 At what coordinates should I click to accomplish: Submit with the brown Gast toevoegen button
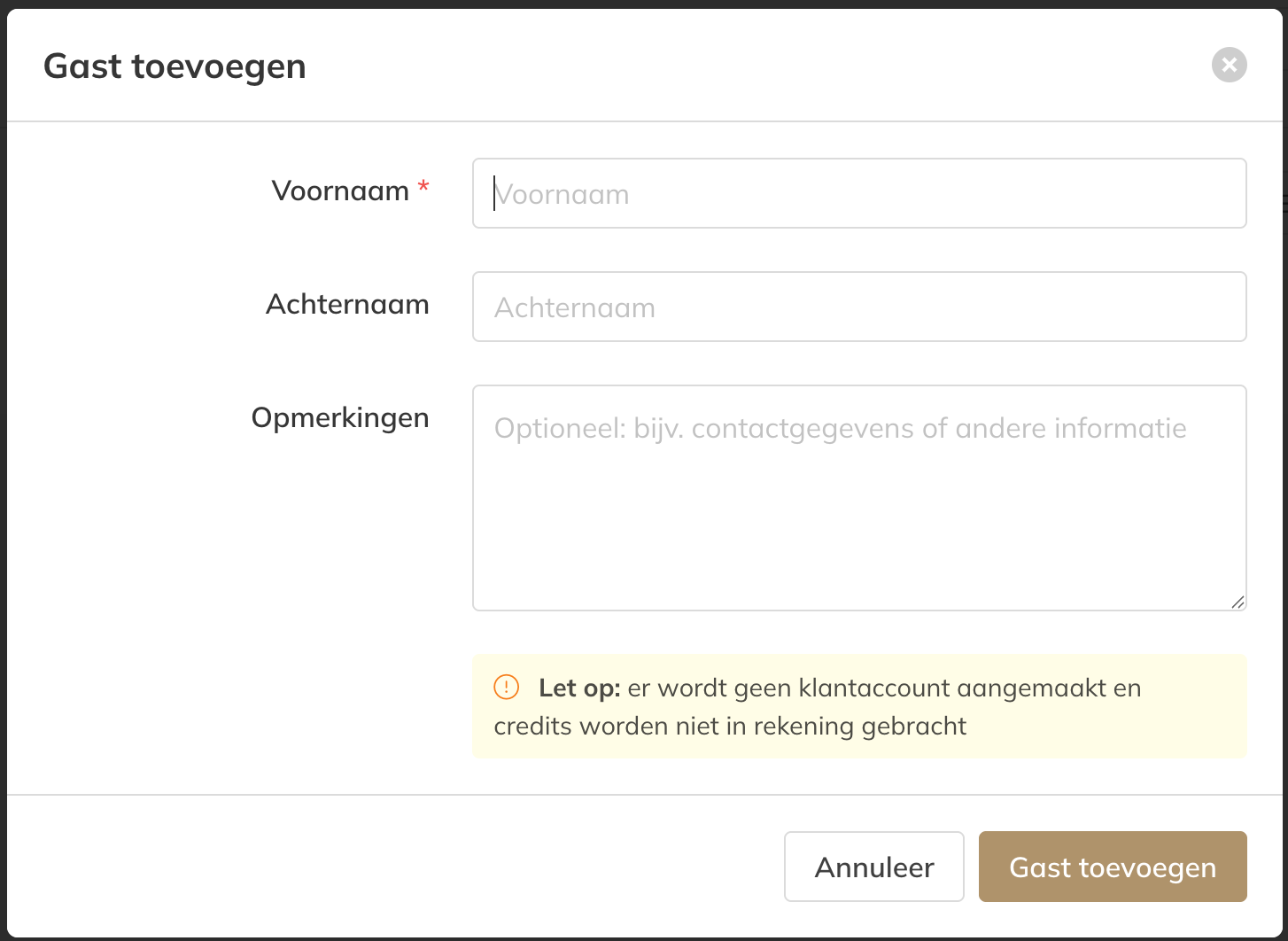pos(1112,867)
